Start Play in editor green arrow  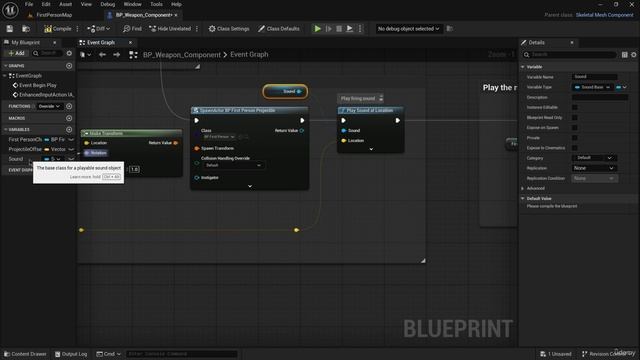tap(317, 29)
